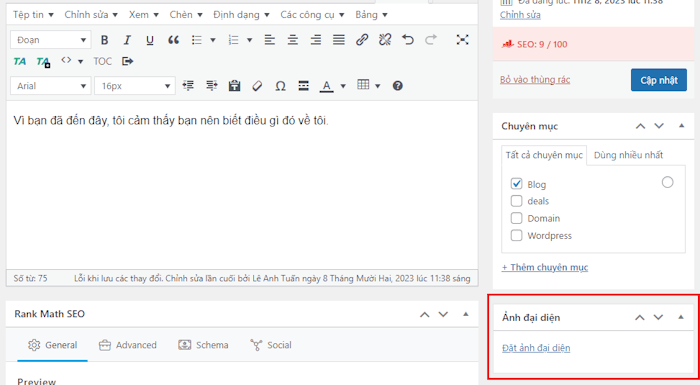Image resolution: width=700 pixels, height=385 pixels.
Task: Open the Arial font family dropdown
Action: 50,86
